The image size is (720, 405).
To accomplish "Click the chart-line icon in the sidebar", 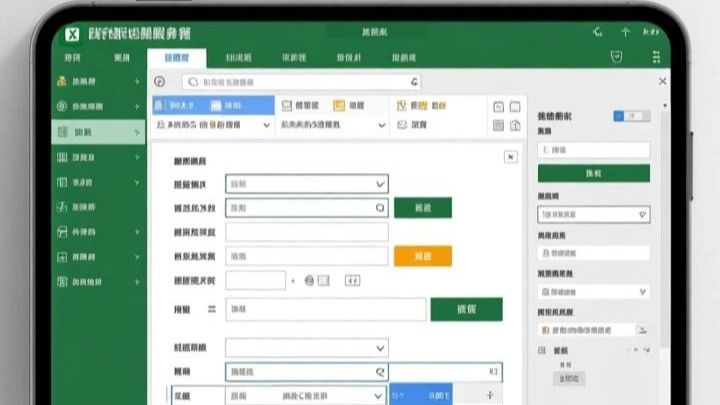I will point(62,207).
